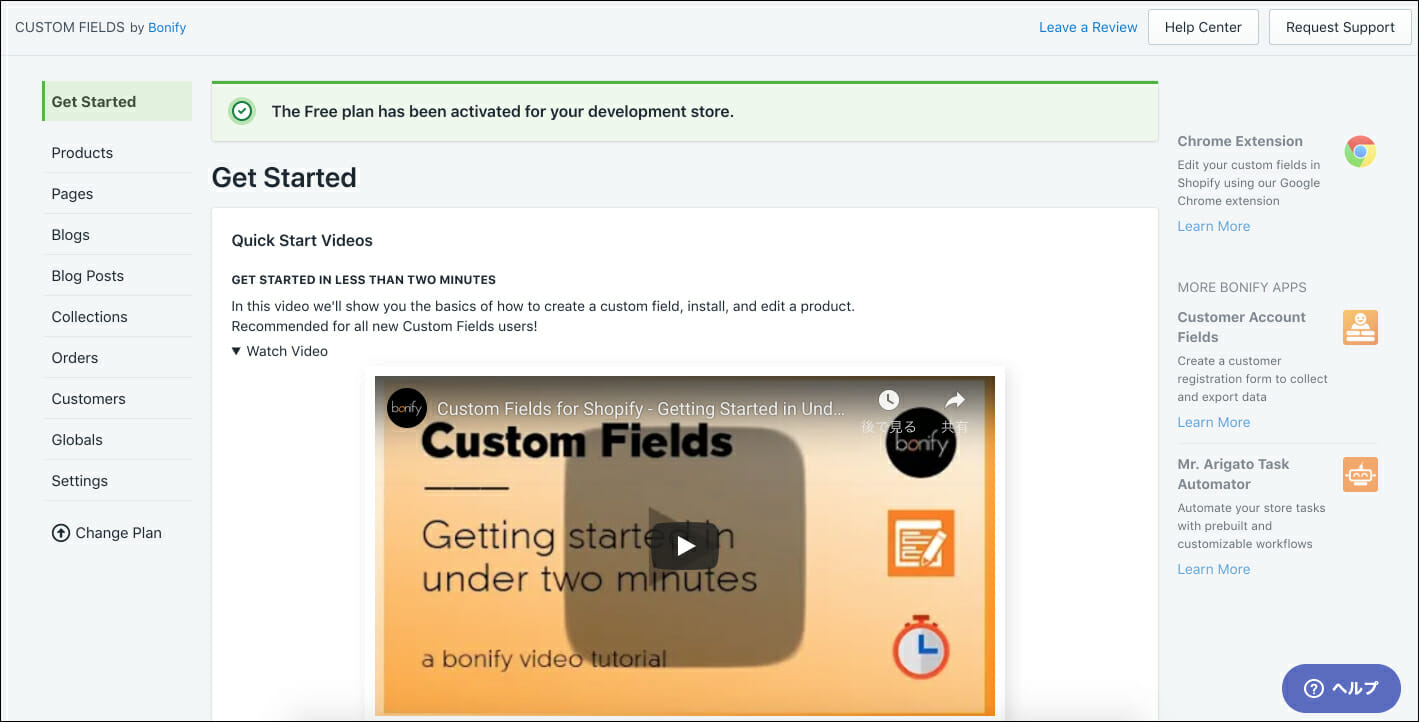Select Globals in the left navigation
1419x722 pixels.
[x=77, y=440]
